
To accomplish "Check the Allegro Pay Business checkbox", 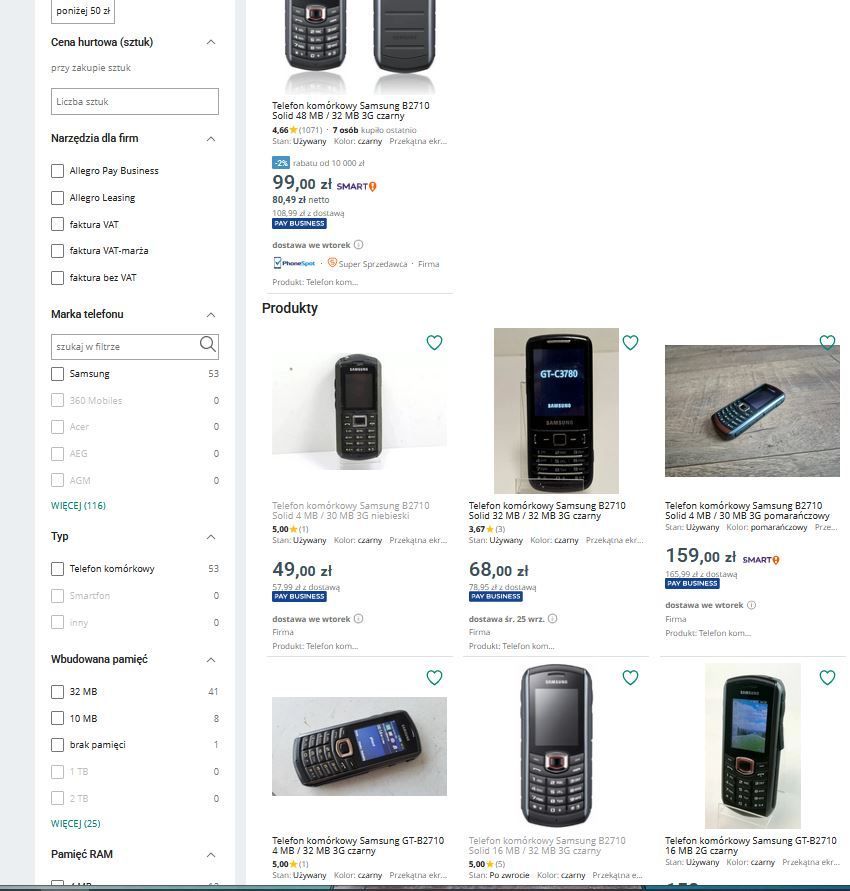I will (x=57, y=171).
